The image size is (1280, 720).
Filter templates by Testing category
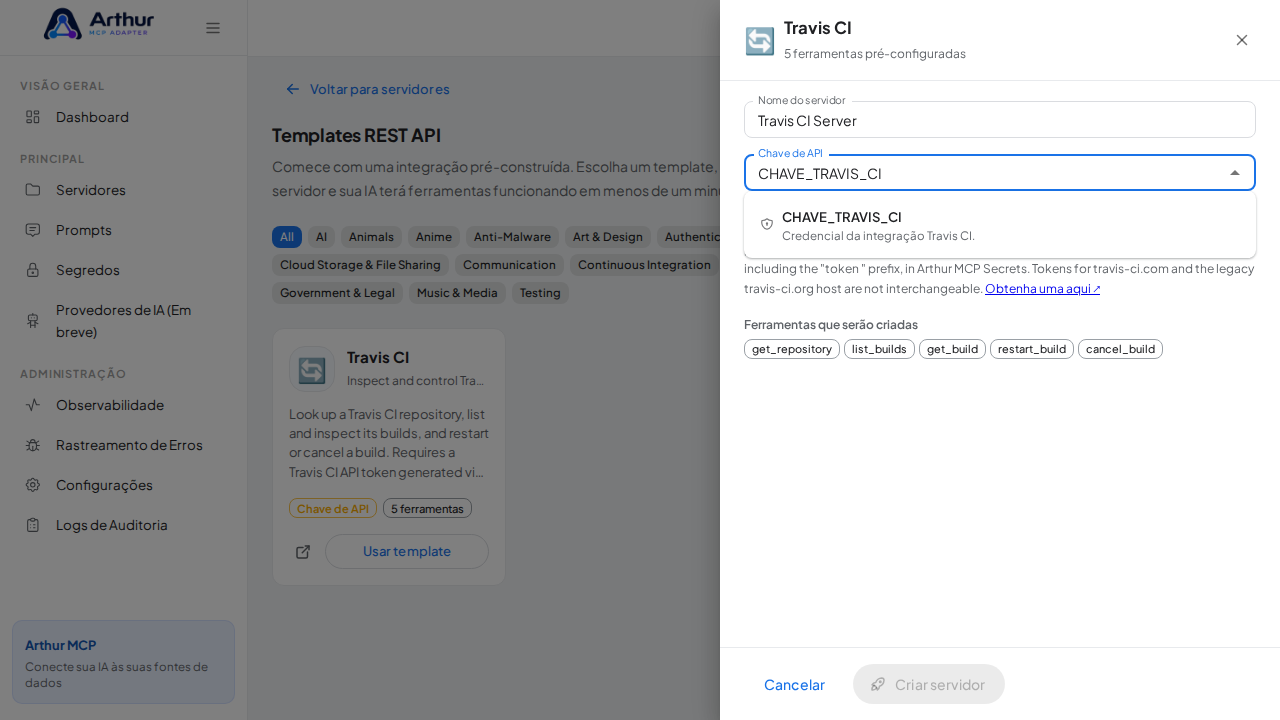(540, 293)
